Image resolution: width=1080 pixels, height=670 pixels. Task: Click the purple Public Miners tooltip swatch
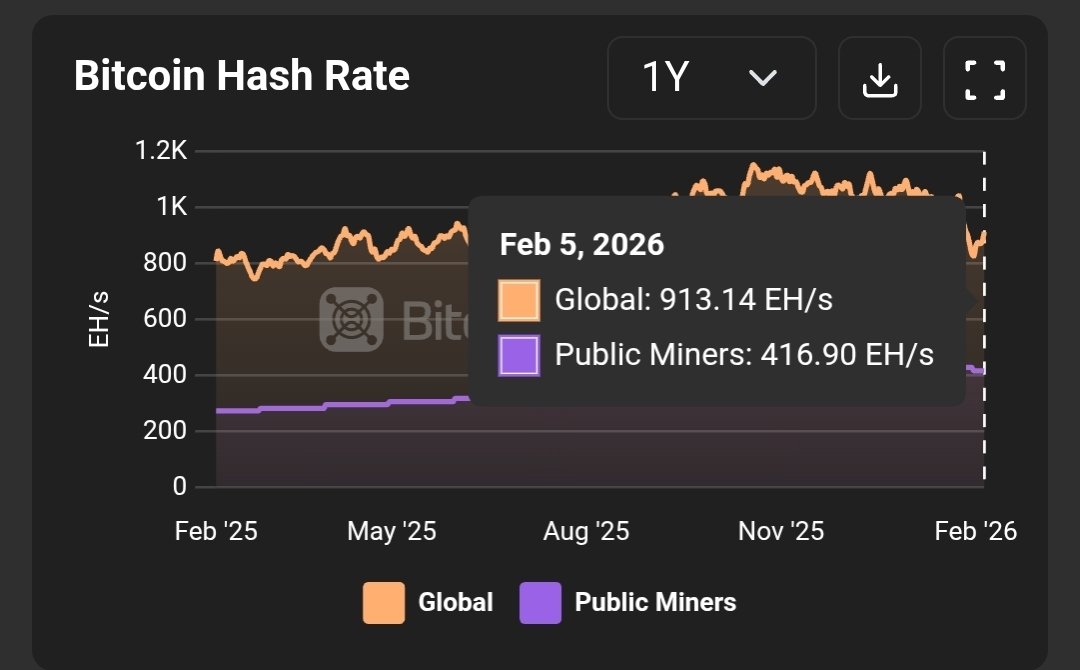click(519, 355)
